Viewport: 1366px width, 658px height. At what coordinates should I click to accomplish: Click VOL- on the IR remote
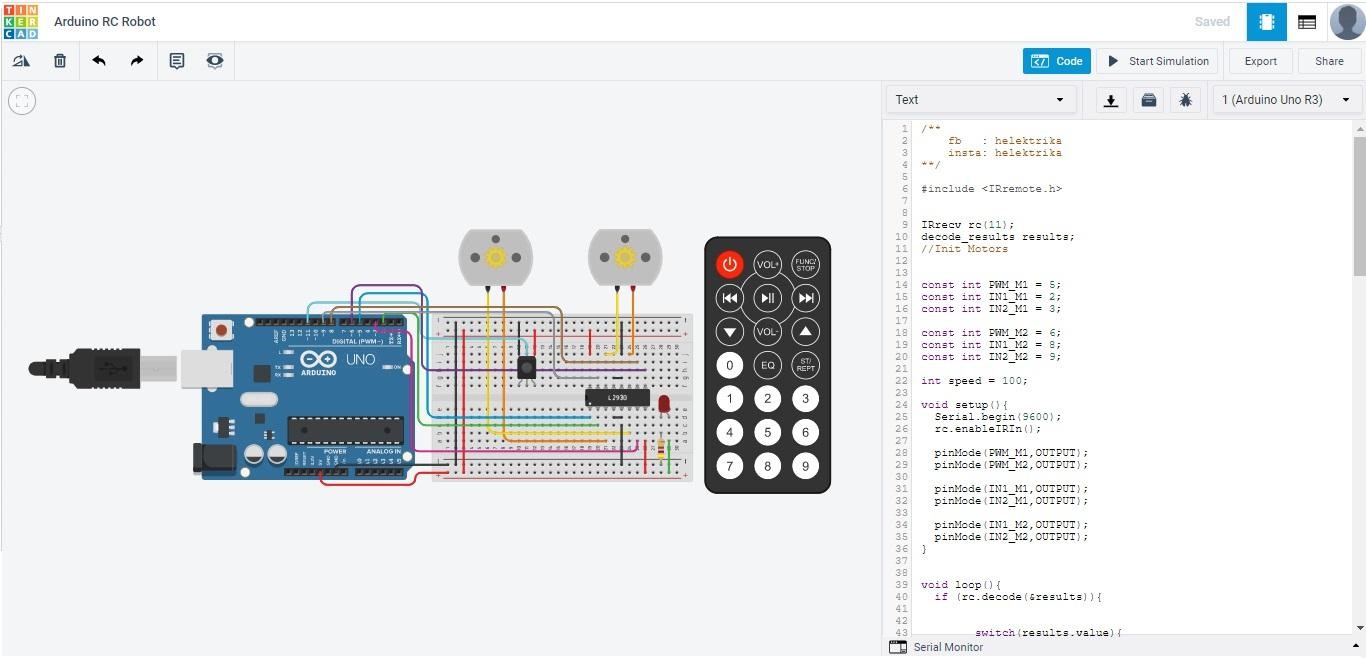768,332
